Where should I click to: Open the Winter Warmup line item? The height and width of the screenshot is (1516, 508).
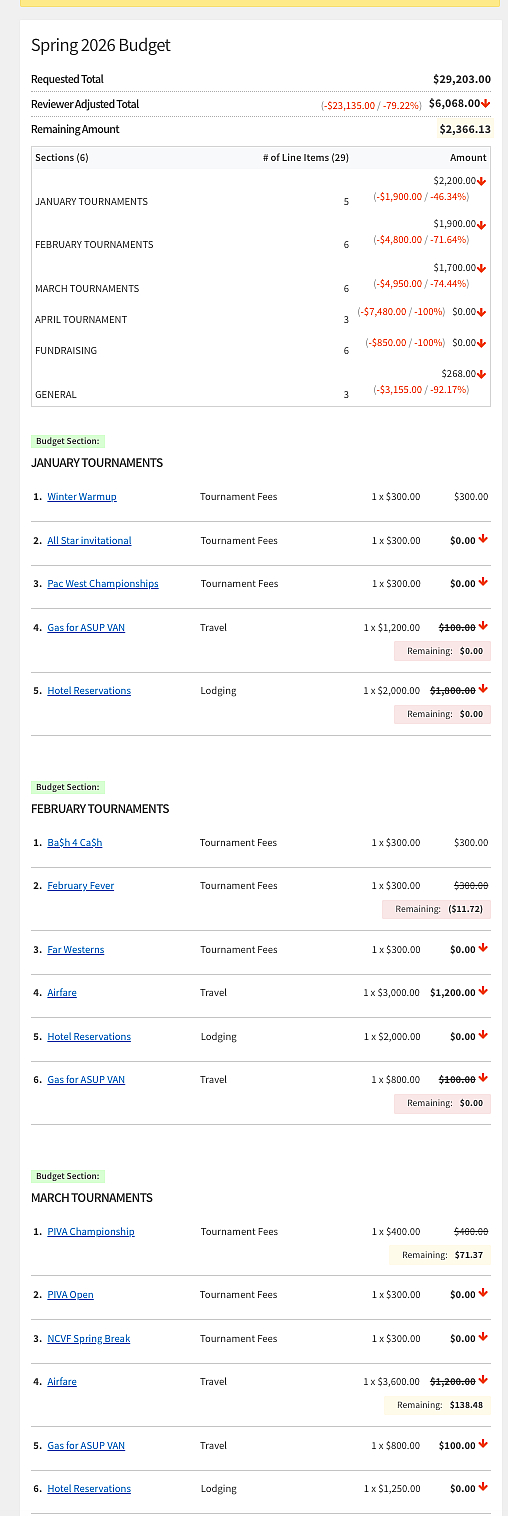click(82, 497)
